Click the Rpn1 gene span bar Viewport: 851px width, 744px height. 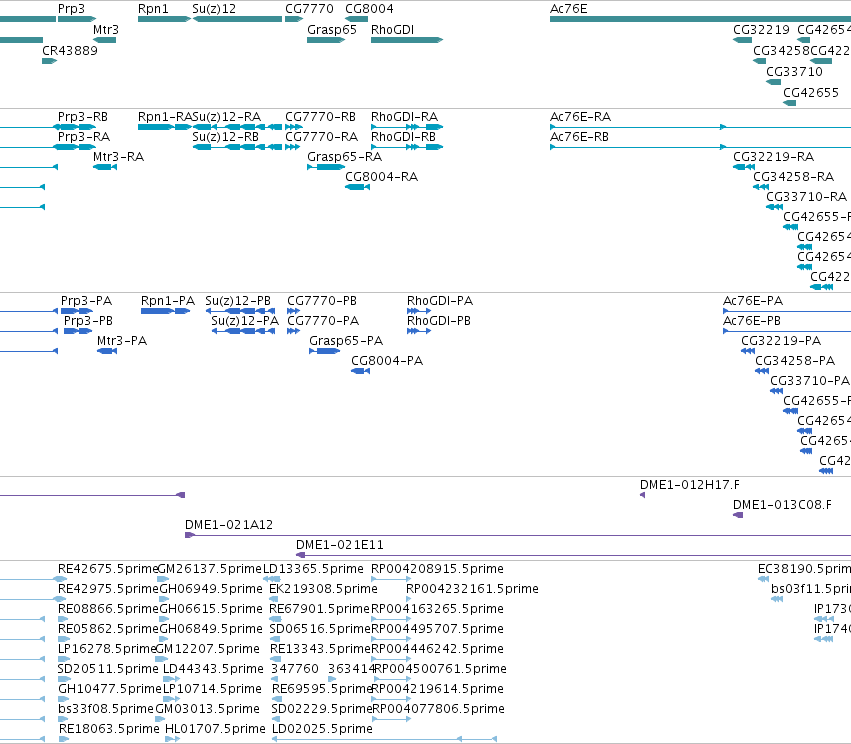click(x=164, y=19)
